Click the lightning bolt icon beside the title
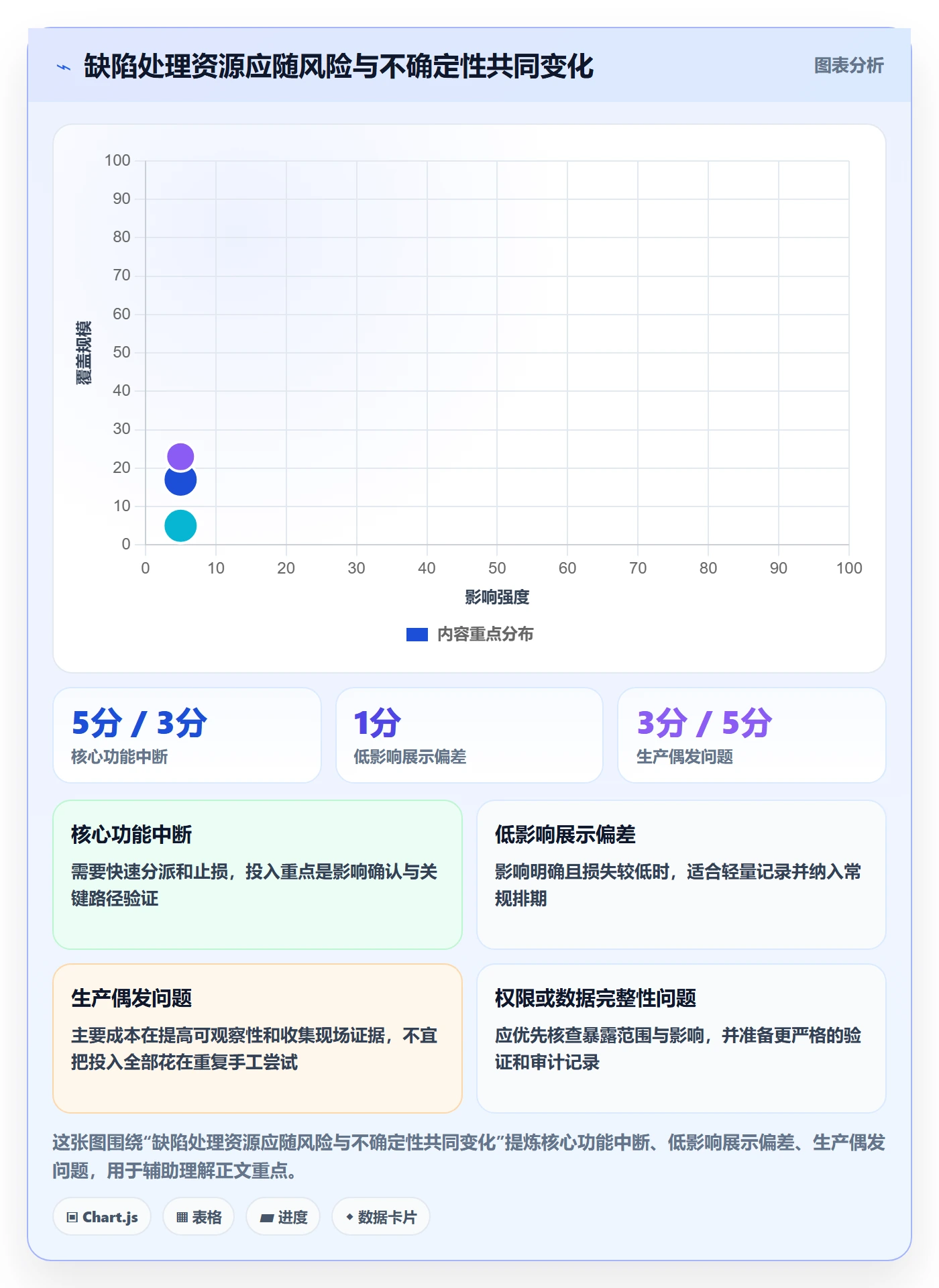This screenshot has height=1288, width=939. tap(64, 67)
